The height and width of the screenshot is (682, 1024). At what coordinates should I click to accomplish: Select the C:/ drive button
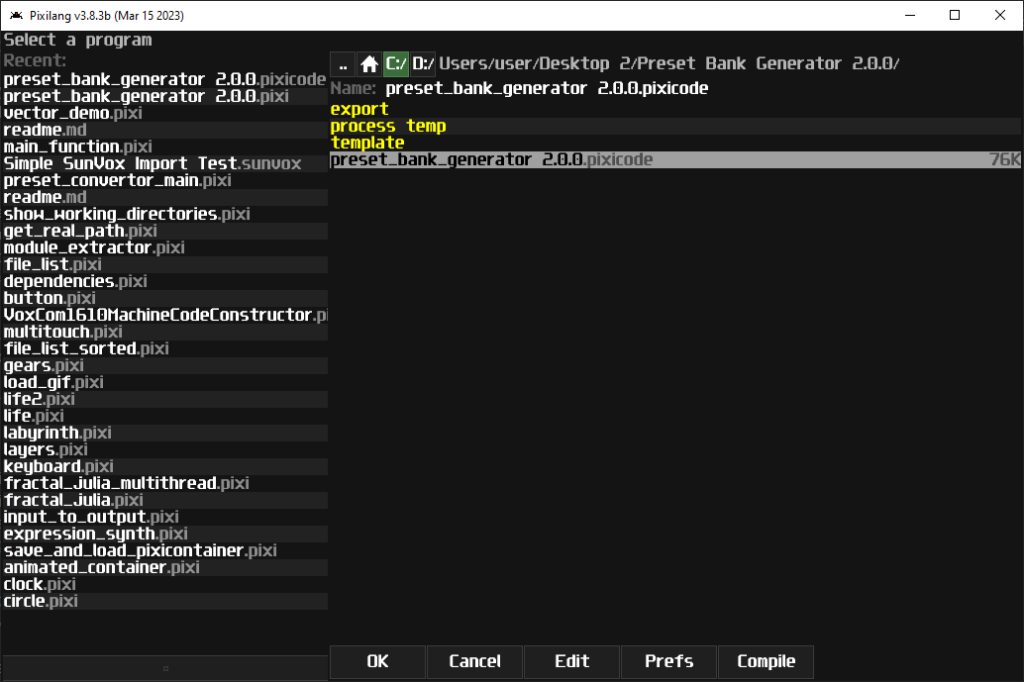[x=397, y=64]
